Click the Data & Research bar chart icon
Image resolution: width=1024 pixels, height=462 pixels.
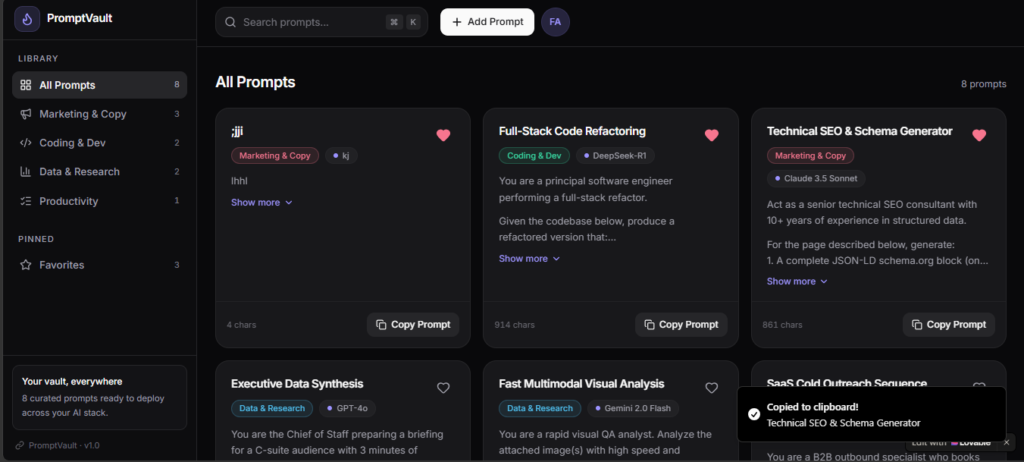pyautogui.click(x=26, y=172)
